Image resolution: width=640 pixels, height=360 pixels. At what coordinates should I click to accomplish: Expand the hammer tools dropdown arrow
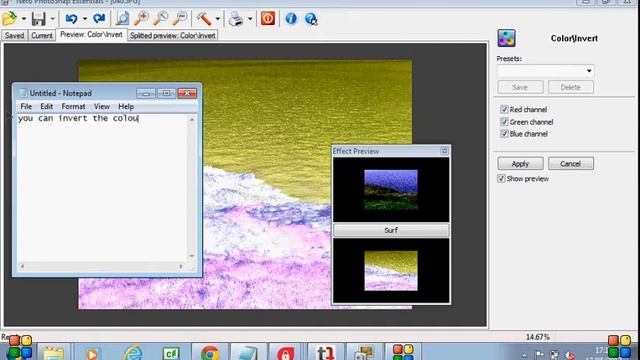pos(218,19)
